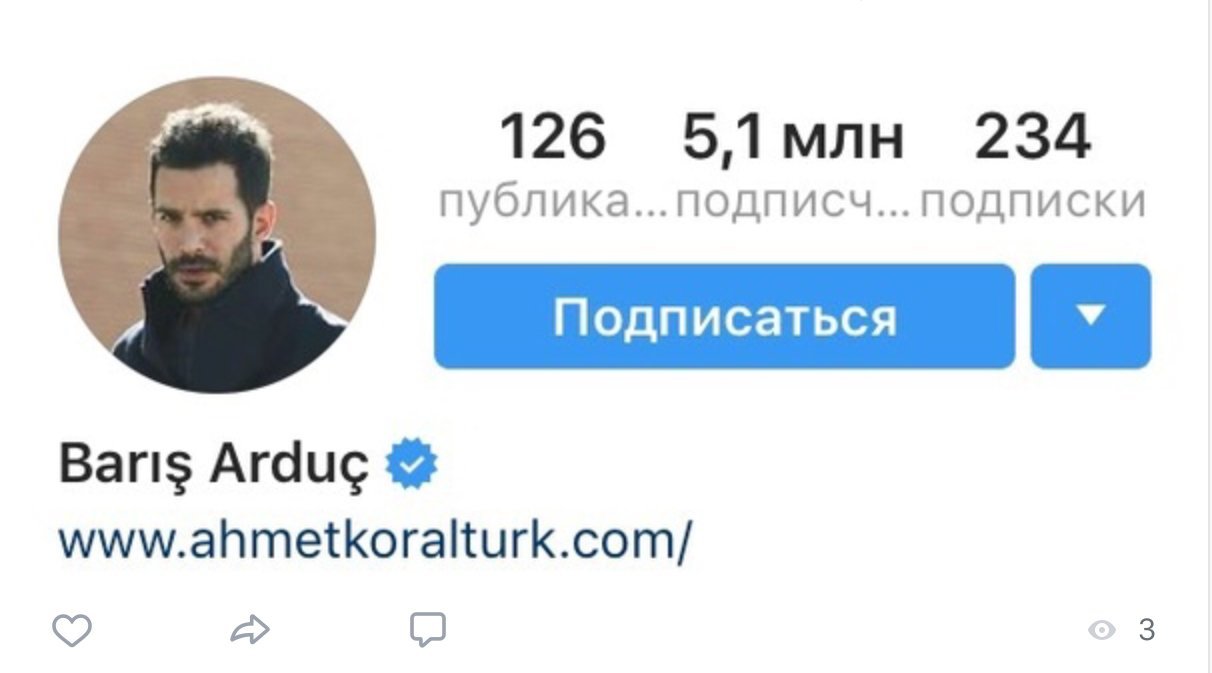This screenshot has height=673, width=1212.
Task: Share the post using the arrow icon
Action: (250, 630)
